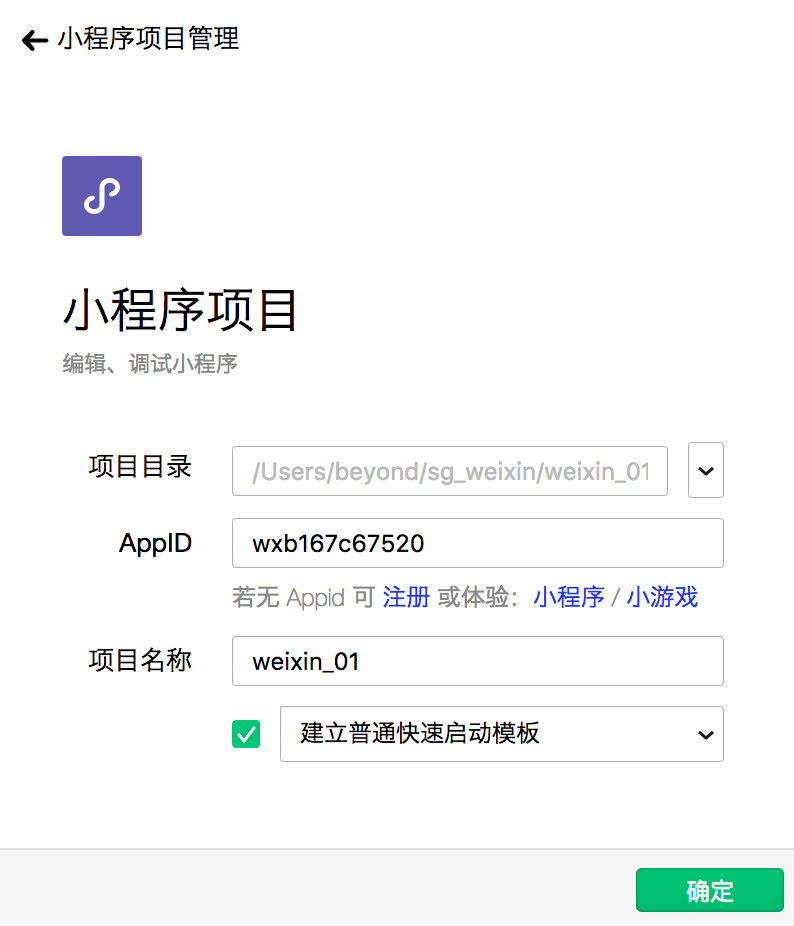Click the AppID input field

point(477,543)
